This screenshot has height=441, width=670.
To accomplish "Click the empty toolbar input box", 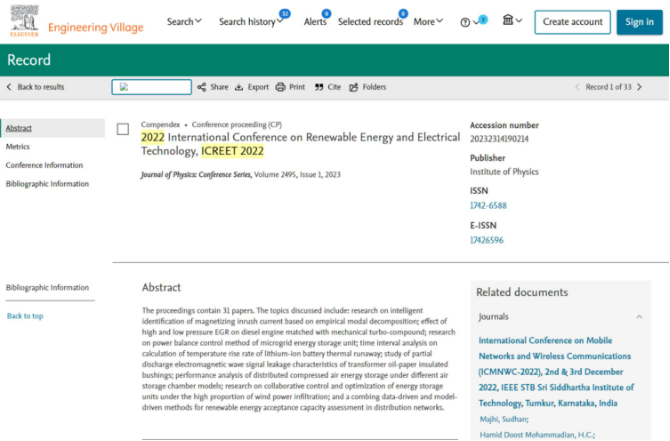I will point(152,87).
